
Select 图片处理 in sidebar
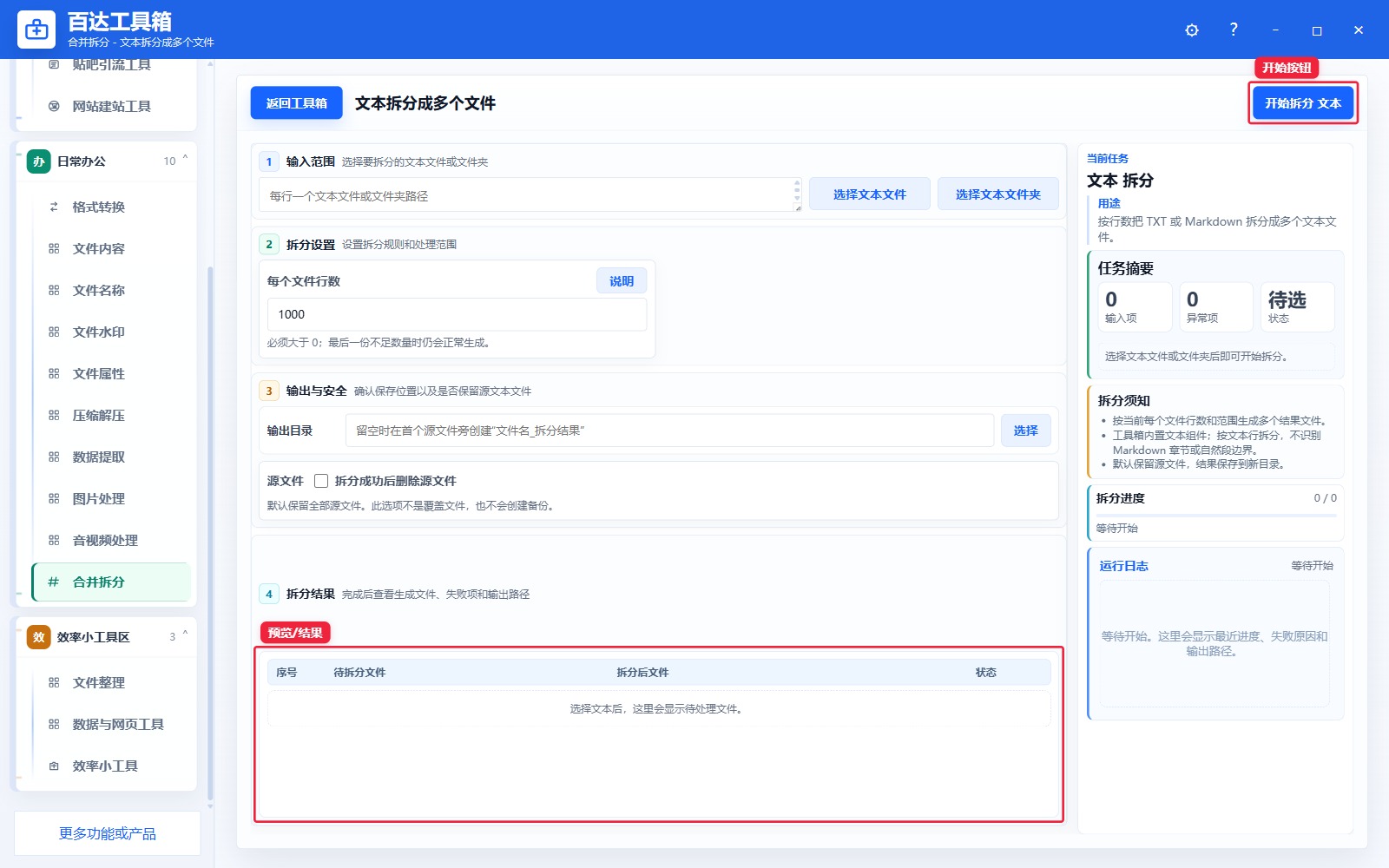[x=111, y=498]
